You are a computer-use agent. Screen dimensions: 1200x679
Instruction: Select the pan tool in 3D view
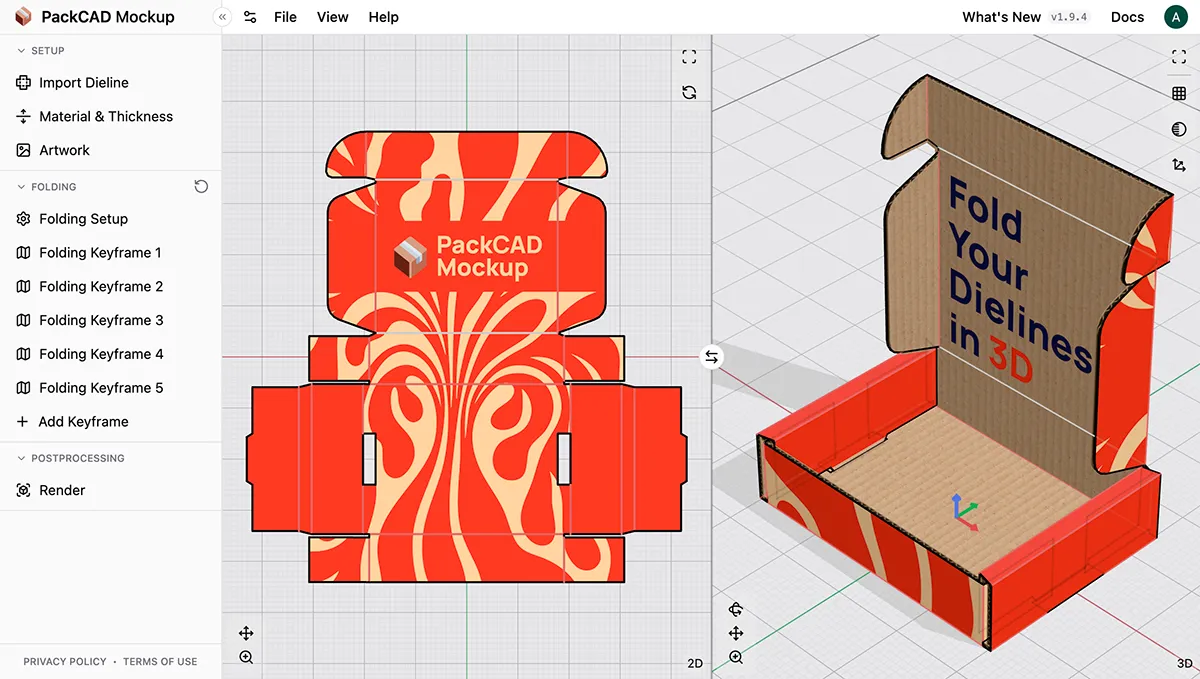pyautogui.click(x=736, y=633)
